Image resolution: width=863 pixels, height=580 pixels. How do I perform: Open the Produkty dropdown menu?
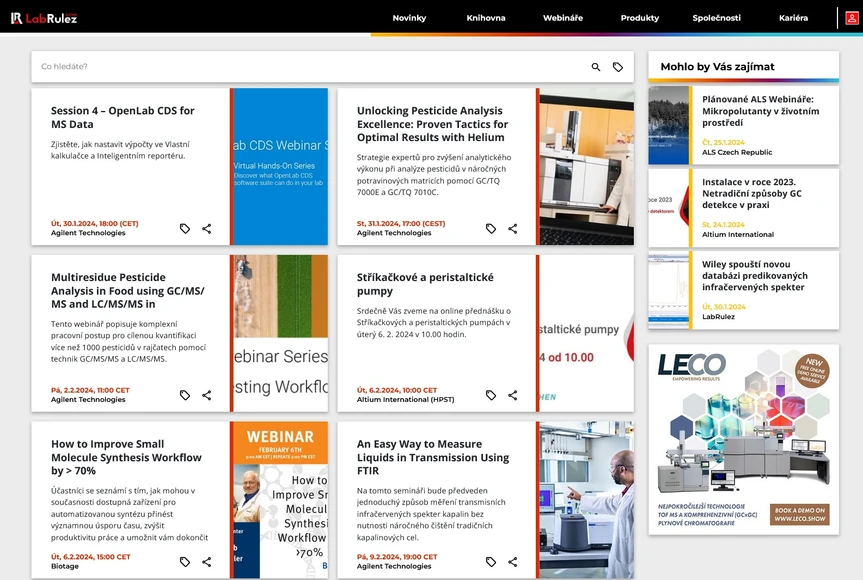639,17
